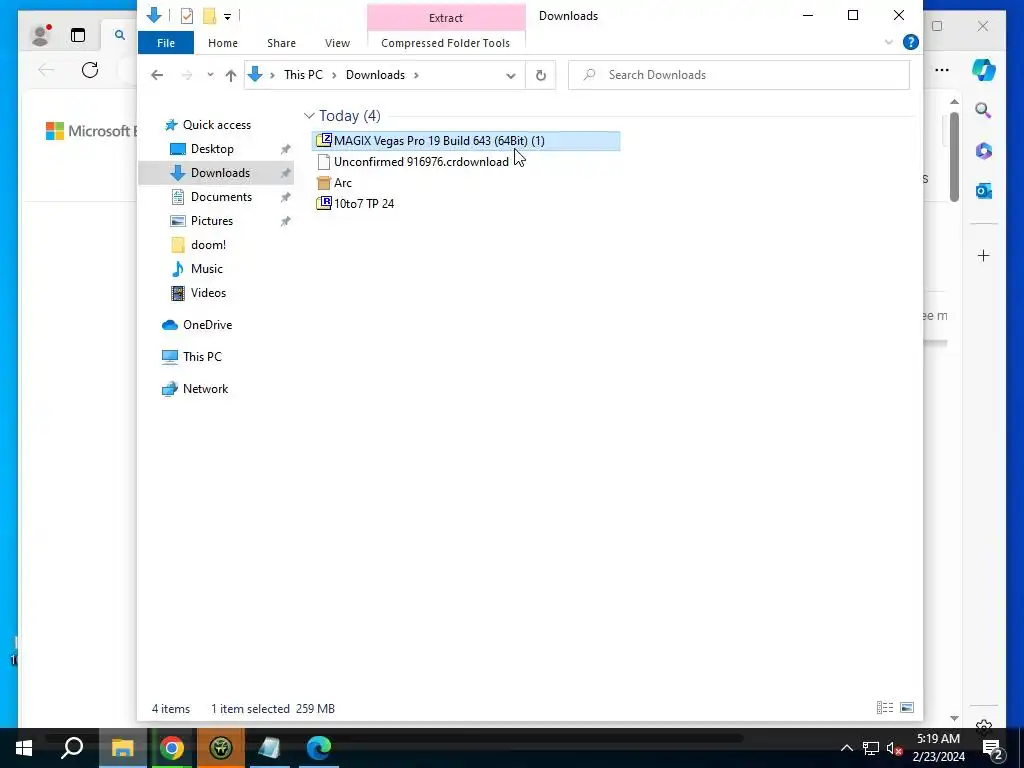Viewport: 1024px width, 768px height.
Task: Expand the ribbon with chevron
Action: 889,42
